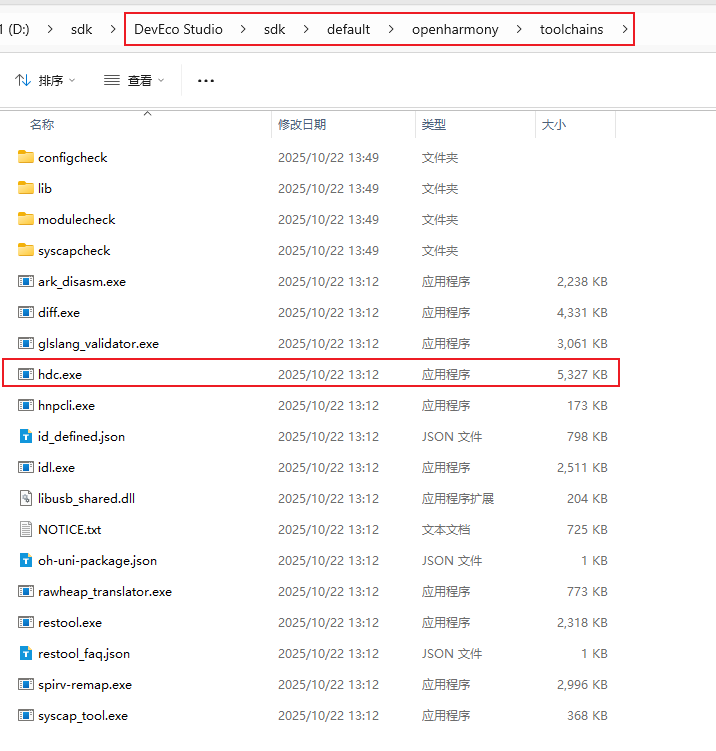Image resolution: width=716 pixels, height=751 pixels.
Task: Click the hnpcli.exe application icon
Action: (x=26, y=405)
